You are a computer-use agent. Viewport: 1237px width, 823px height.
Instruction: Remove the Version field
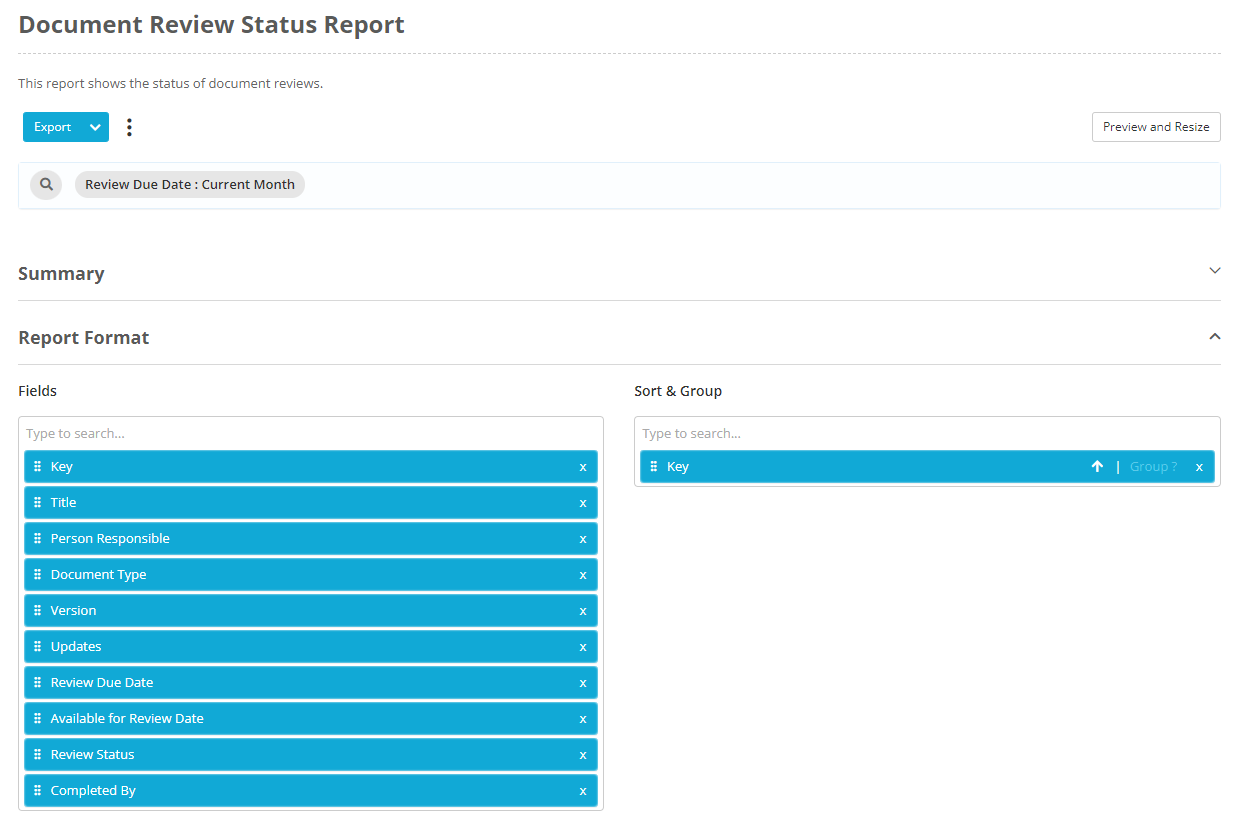pyautogui.click(x=583, y=611)
